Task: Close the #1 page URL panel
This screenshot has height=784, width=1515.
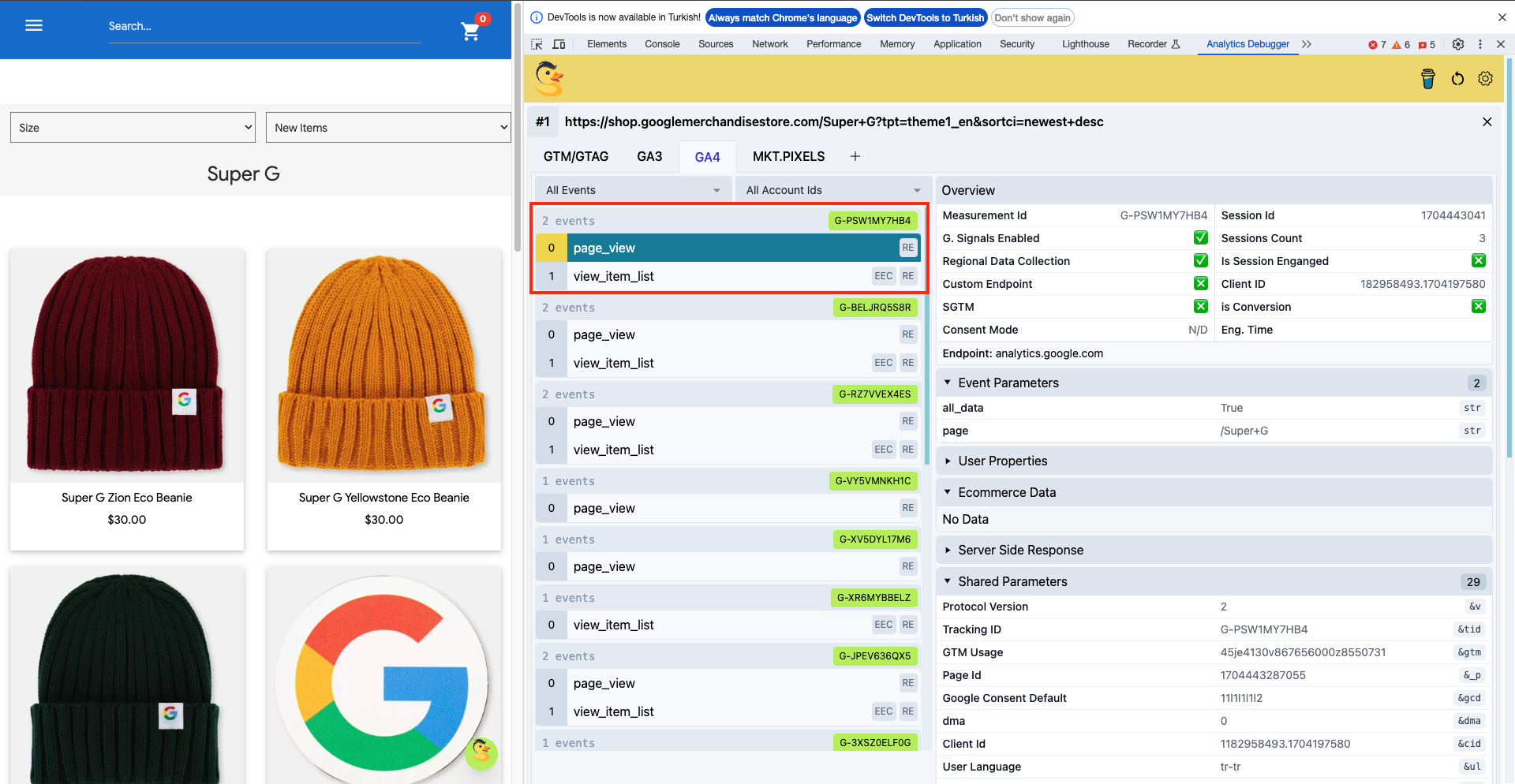Action: click(1487, 121)
